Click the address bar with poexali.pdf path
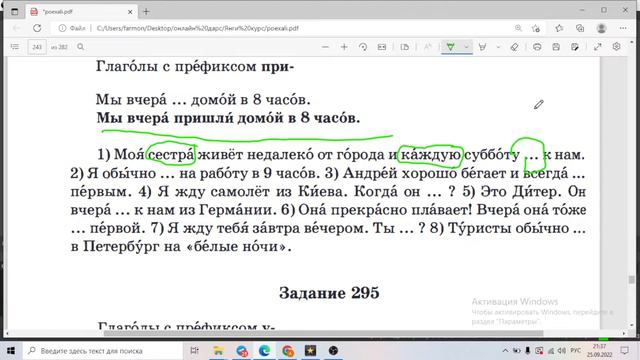This screenshot has width=640, height=360. tap(286, 28)
